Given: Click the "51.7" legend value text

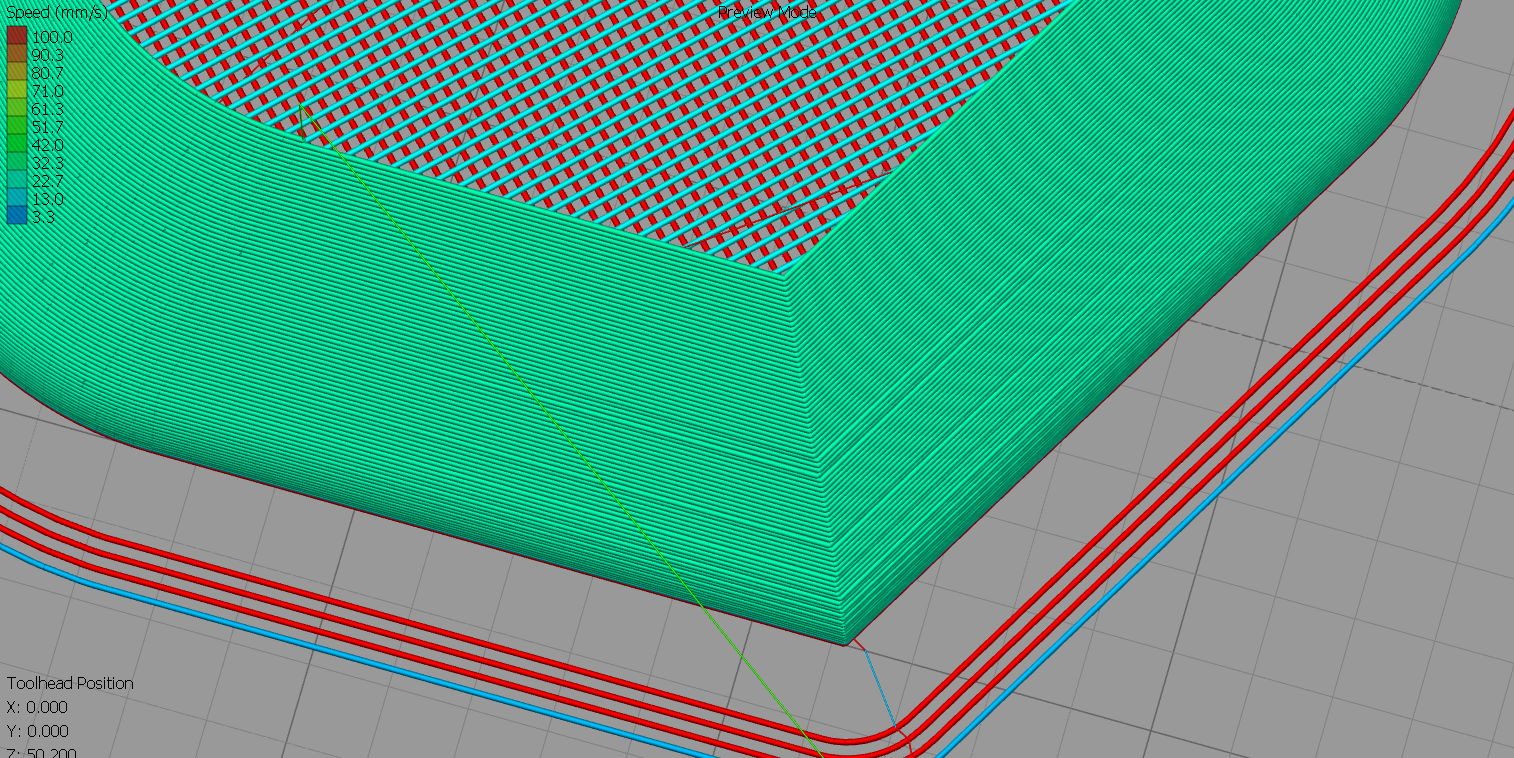Looking at the screenshot, I should [47, 127].
